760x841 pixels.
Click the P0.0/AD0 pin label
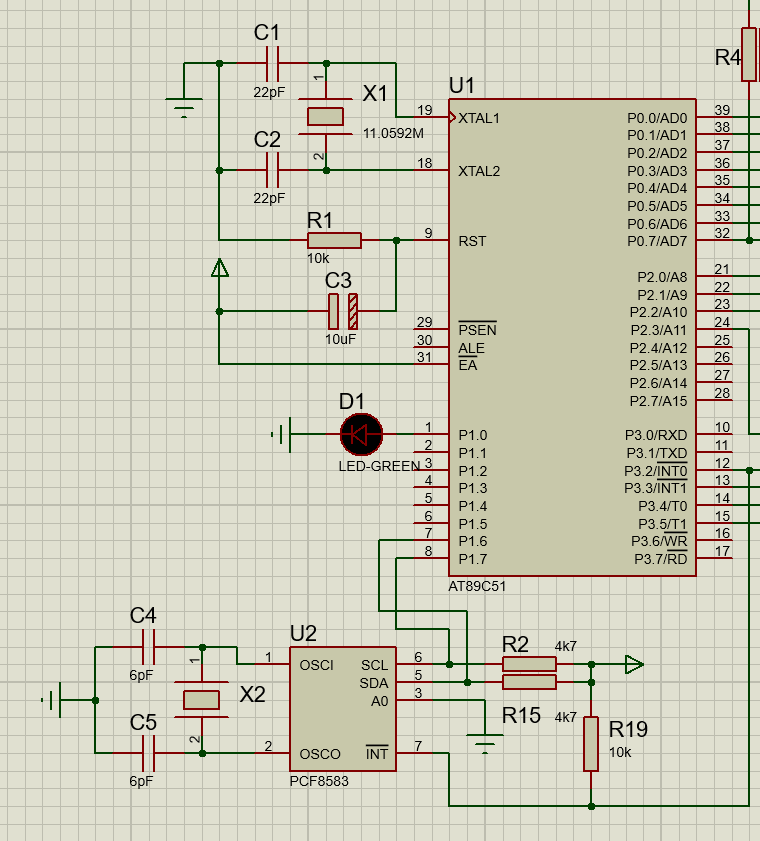pos(657,118)
